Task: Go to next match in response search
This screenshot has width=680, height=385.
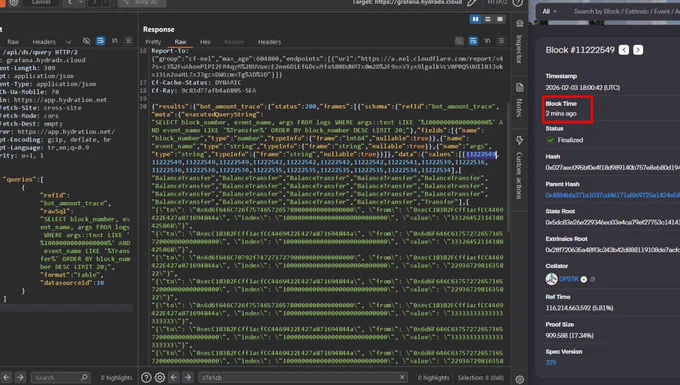Action: coord(188,378)
